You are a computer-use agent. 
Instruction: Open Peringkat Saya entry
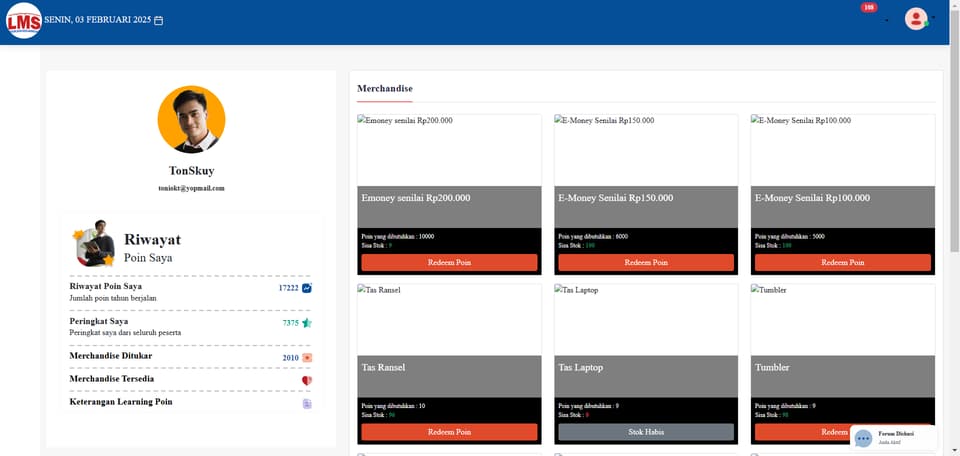190,327
